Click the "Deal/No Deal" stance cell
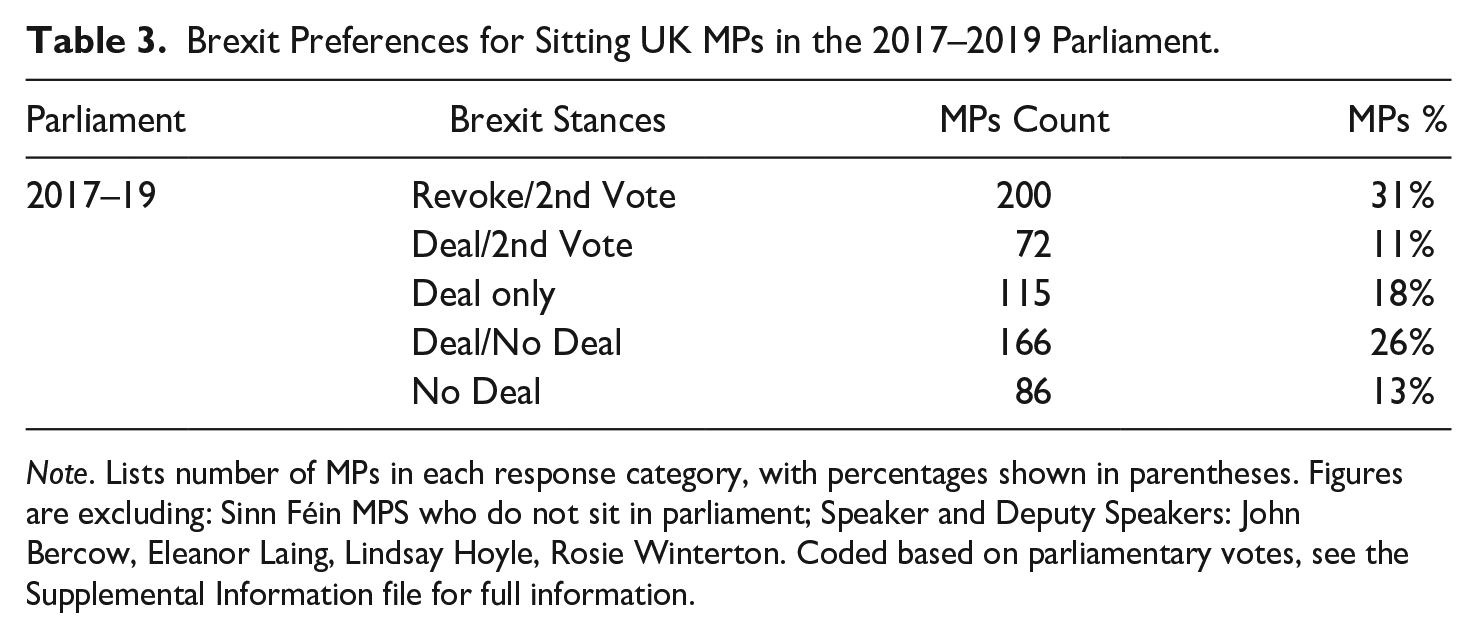The image size is (1477, 638). point(517,342)
